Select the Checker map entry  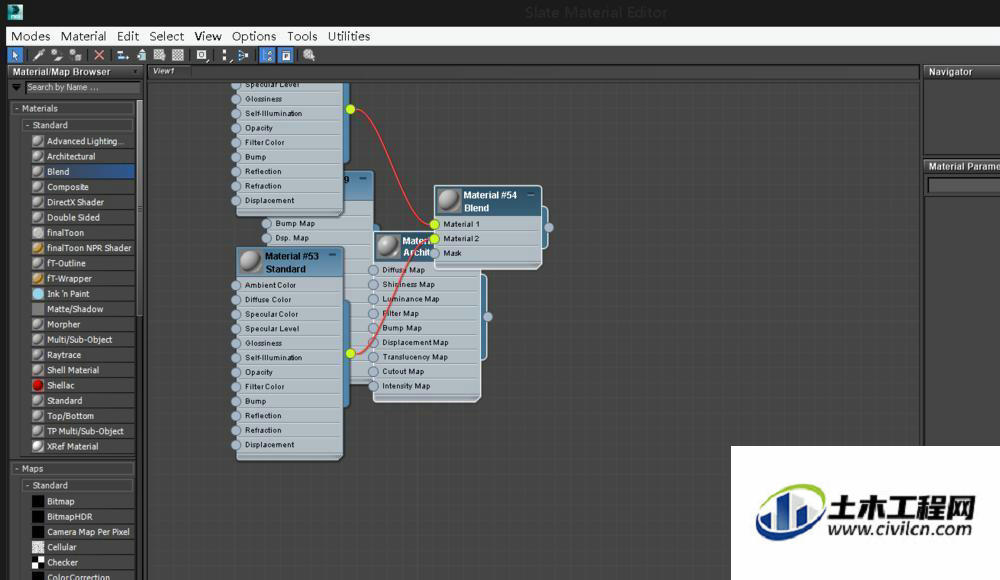tap(83, 563)
